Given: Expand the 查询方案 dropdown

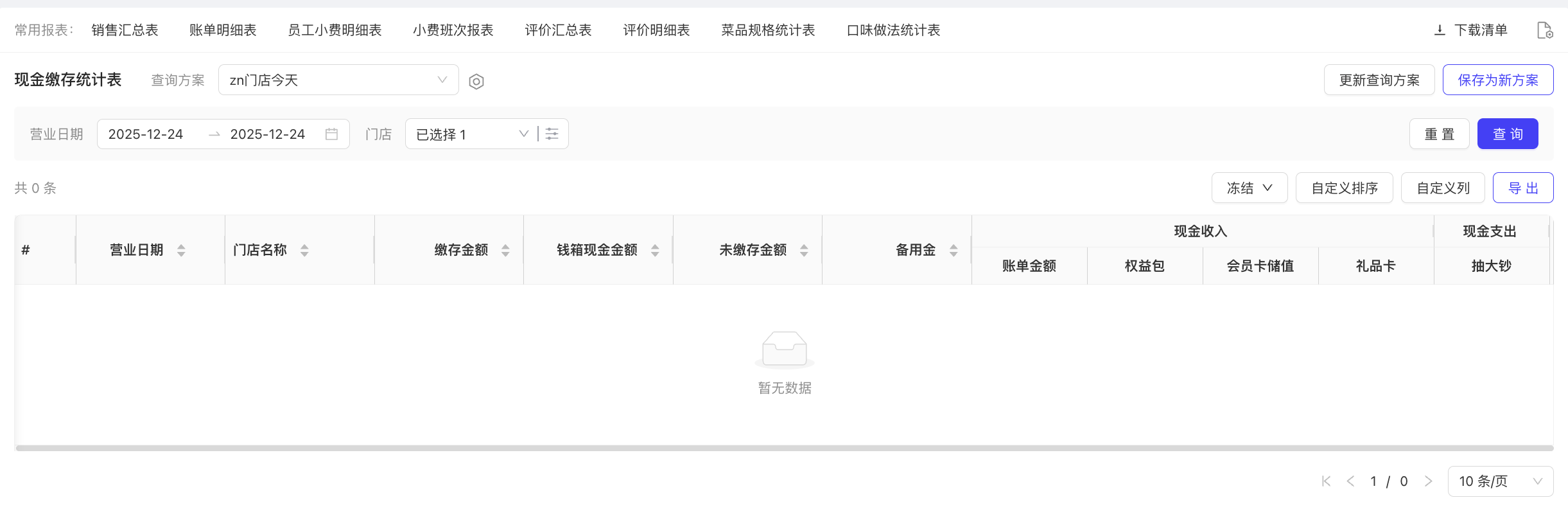Looking at the screenshot, I should coord(338,80).
